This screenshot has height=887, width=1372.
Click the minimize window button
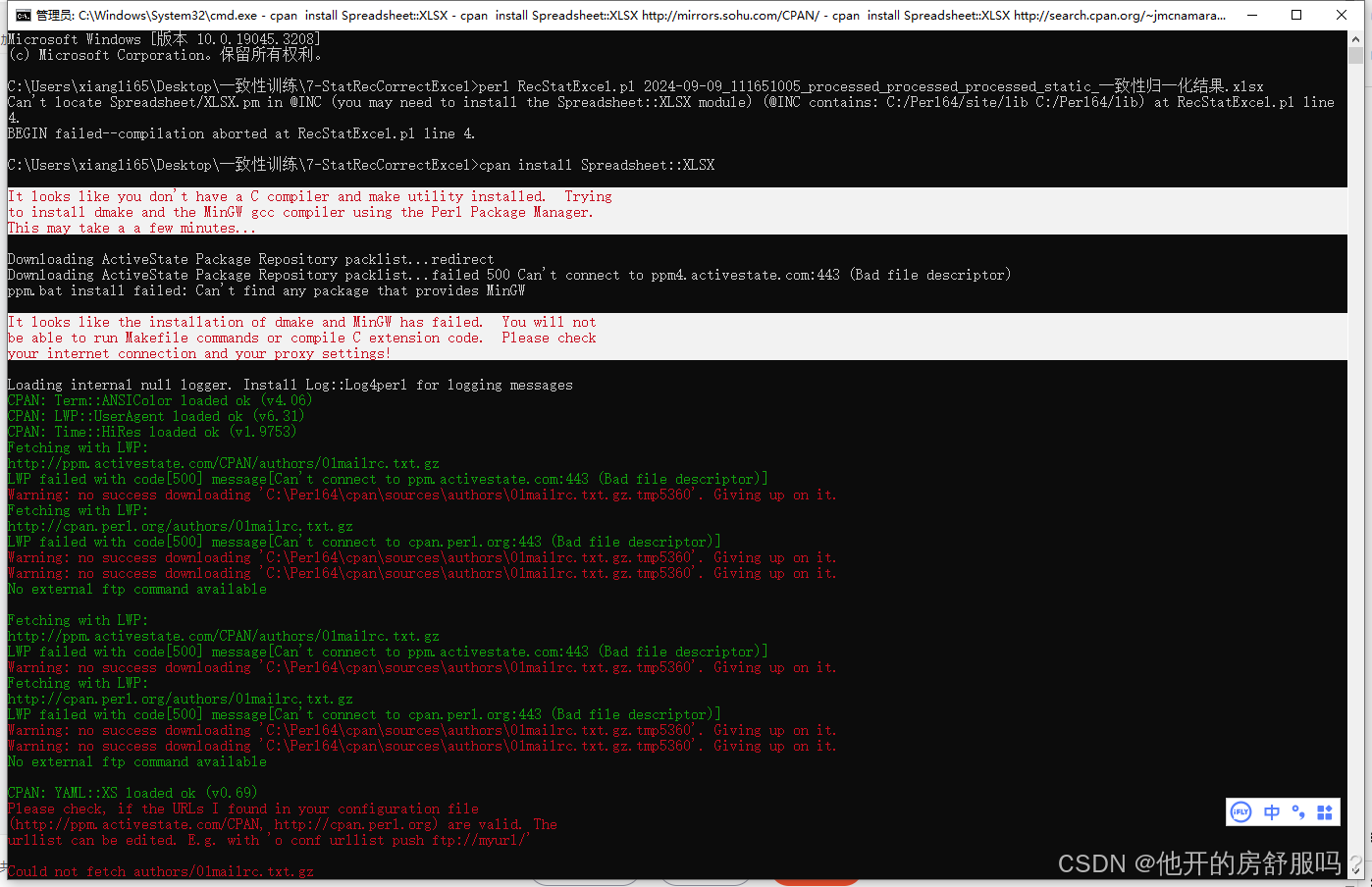[1254, 15]
